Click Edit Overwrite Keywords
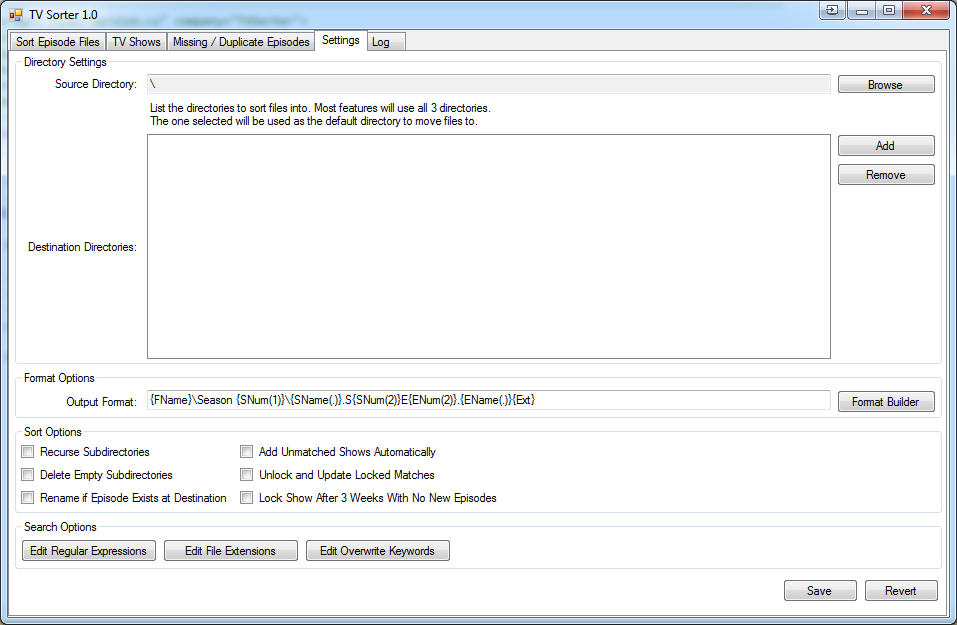 [377, 550]
